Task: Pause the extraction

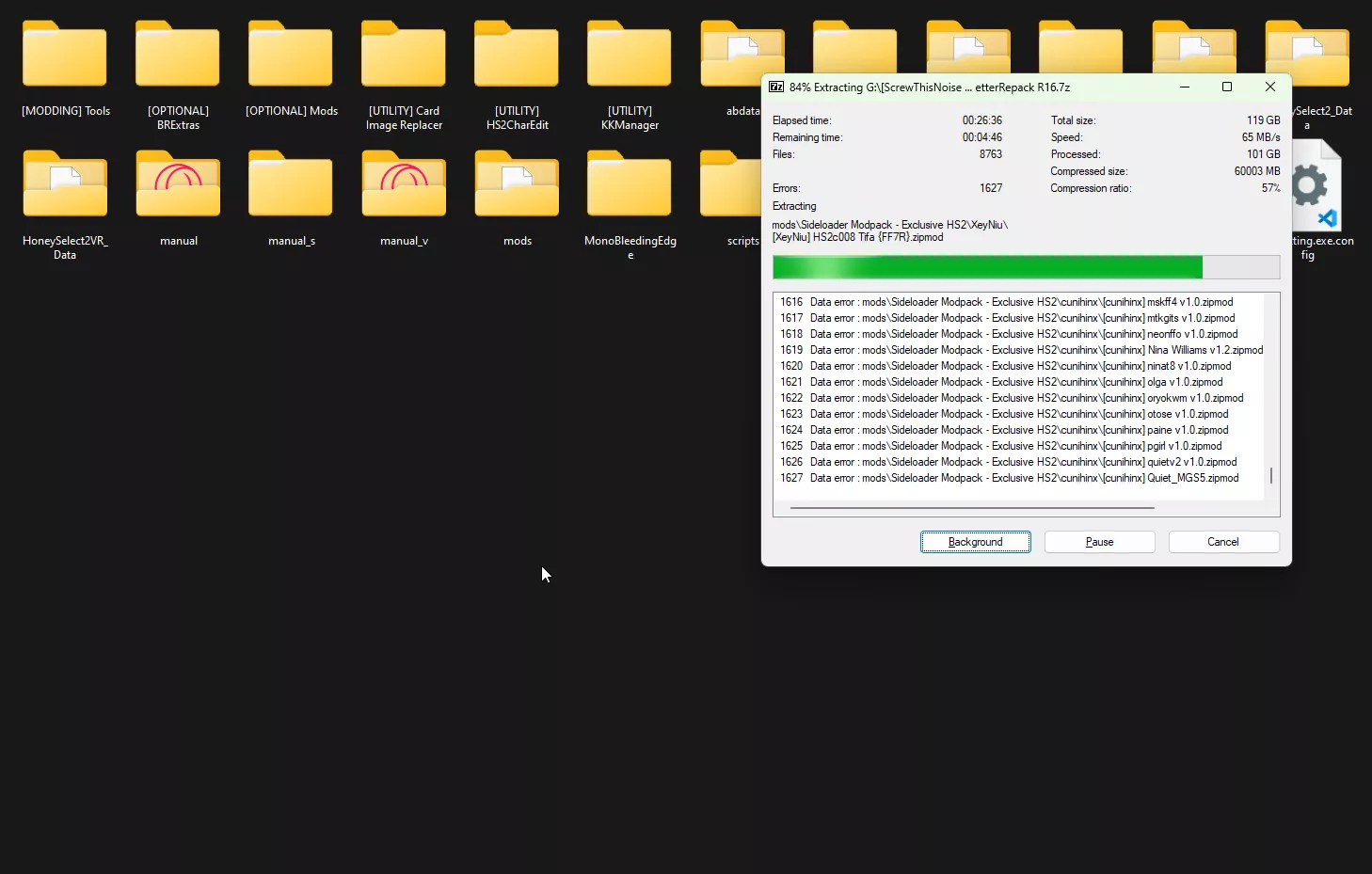Action: click(1099, 541)
